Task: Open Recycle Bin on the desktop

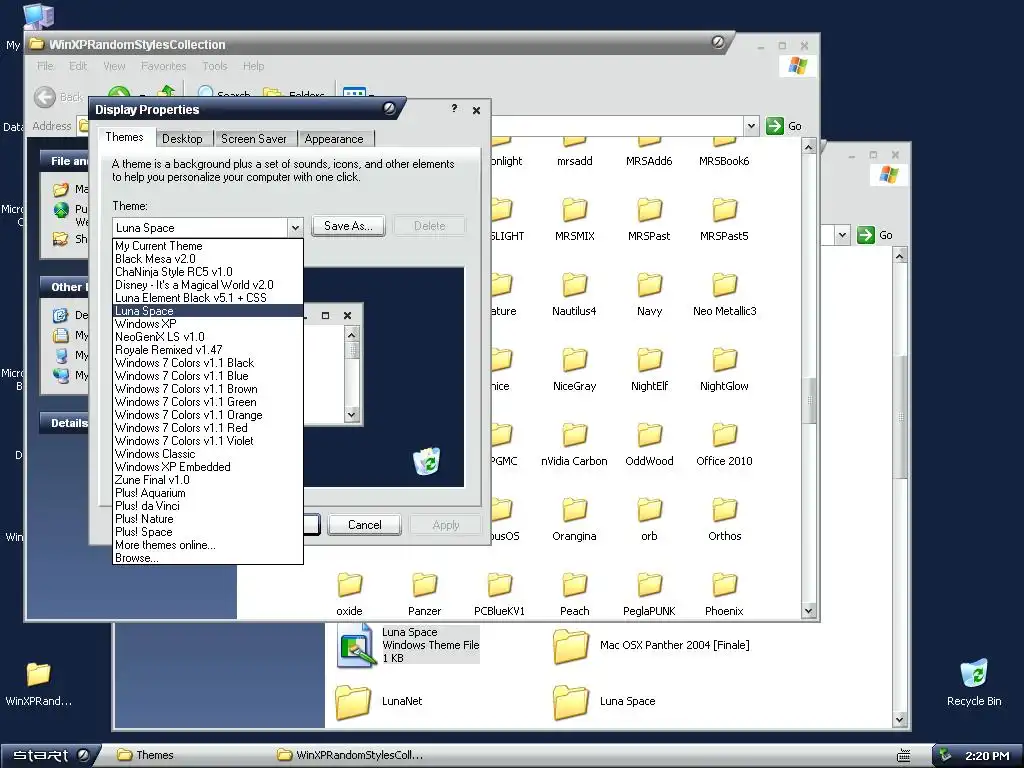Action: (974, 674)
